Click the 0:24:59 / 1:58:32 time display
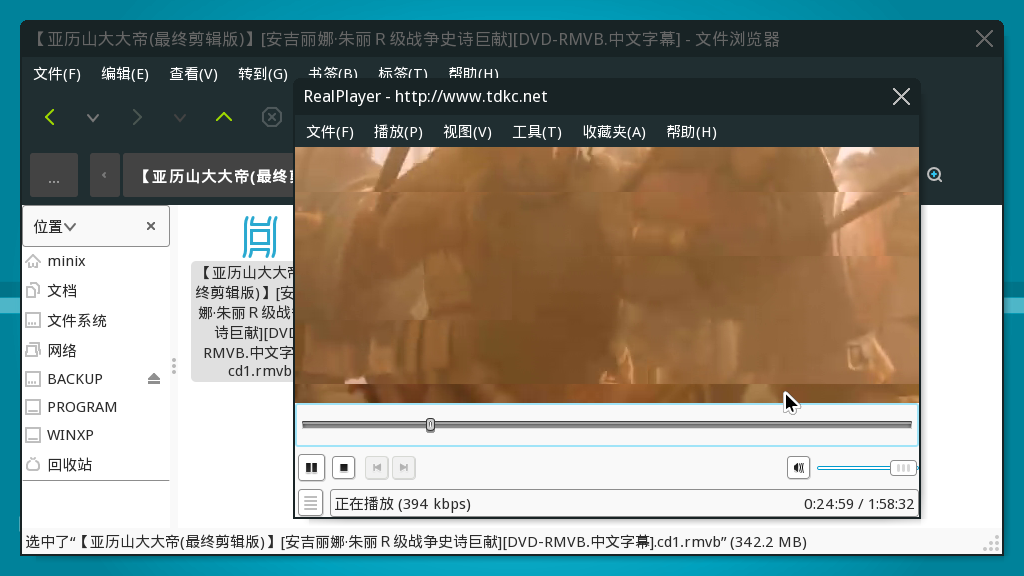The height and width of the screenshot is (576, 1024). click(859, 504)
